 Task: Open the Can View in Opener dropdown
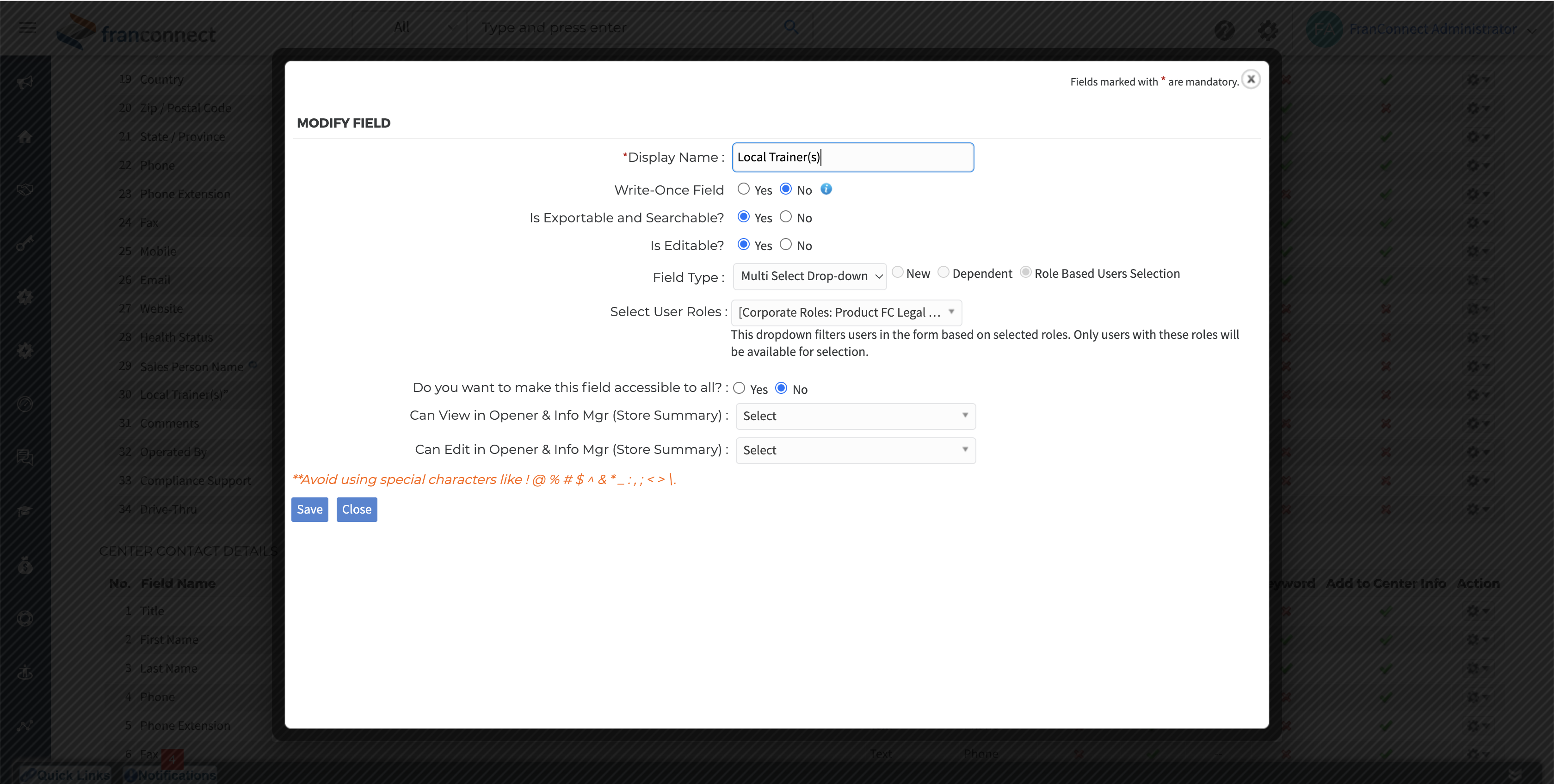click(856, 416)
